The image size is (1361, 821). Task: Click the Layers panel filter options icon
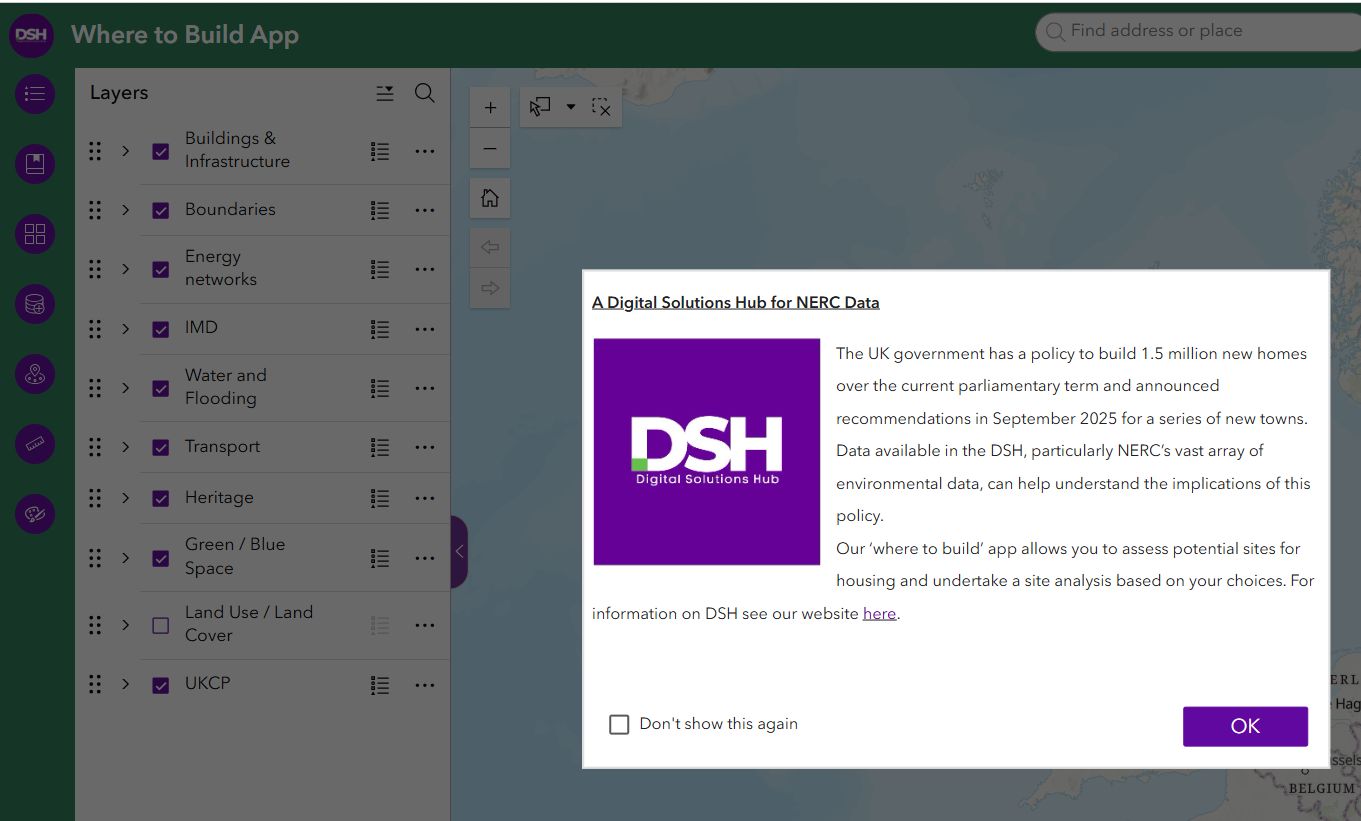385,93
